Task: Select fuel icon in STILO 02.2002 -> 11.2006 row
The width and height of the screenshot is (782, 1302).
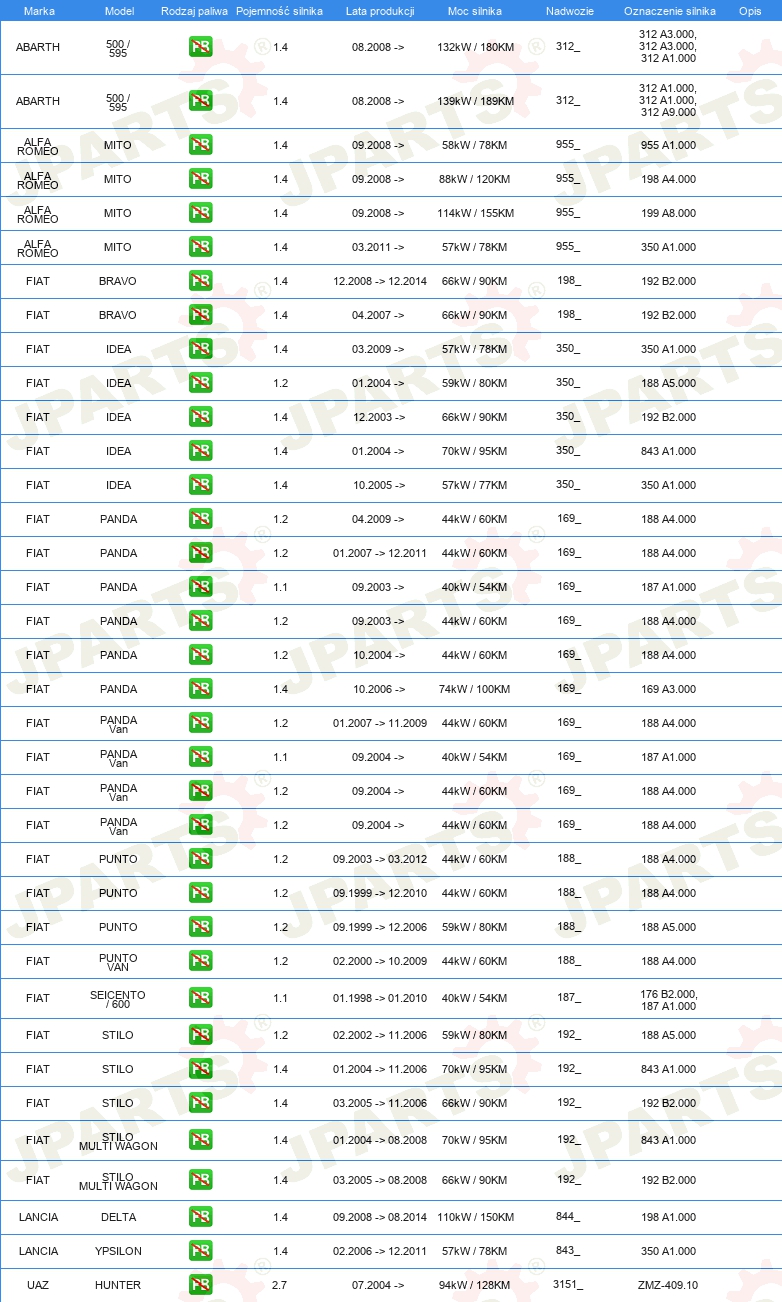Action: click(x=201, y=1034)
